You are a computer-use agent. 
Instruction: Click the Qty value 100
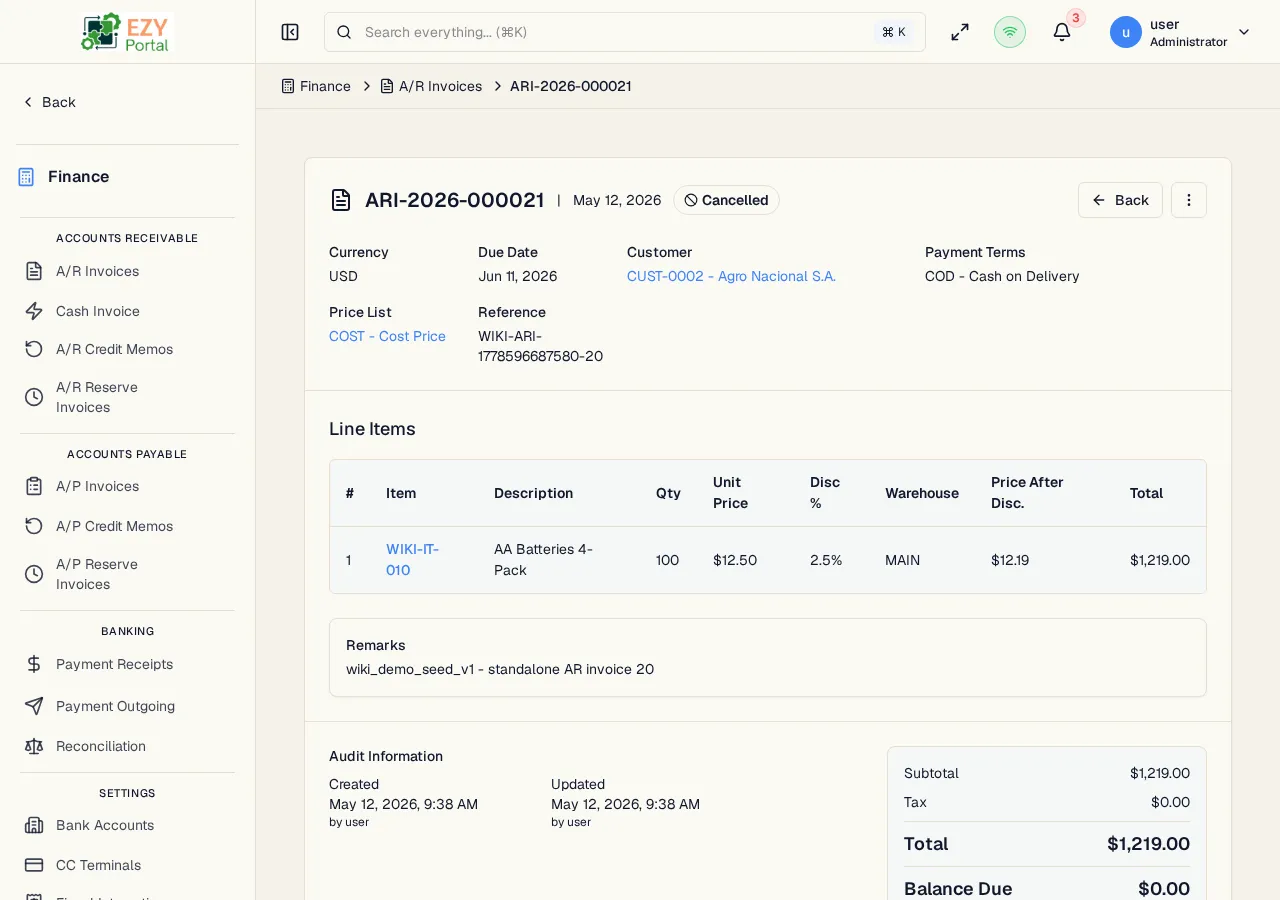click(667, 560)
